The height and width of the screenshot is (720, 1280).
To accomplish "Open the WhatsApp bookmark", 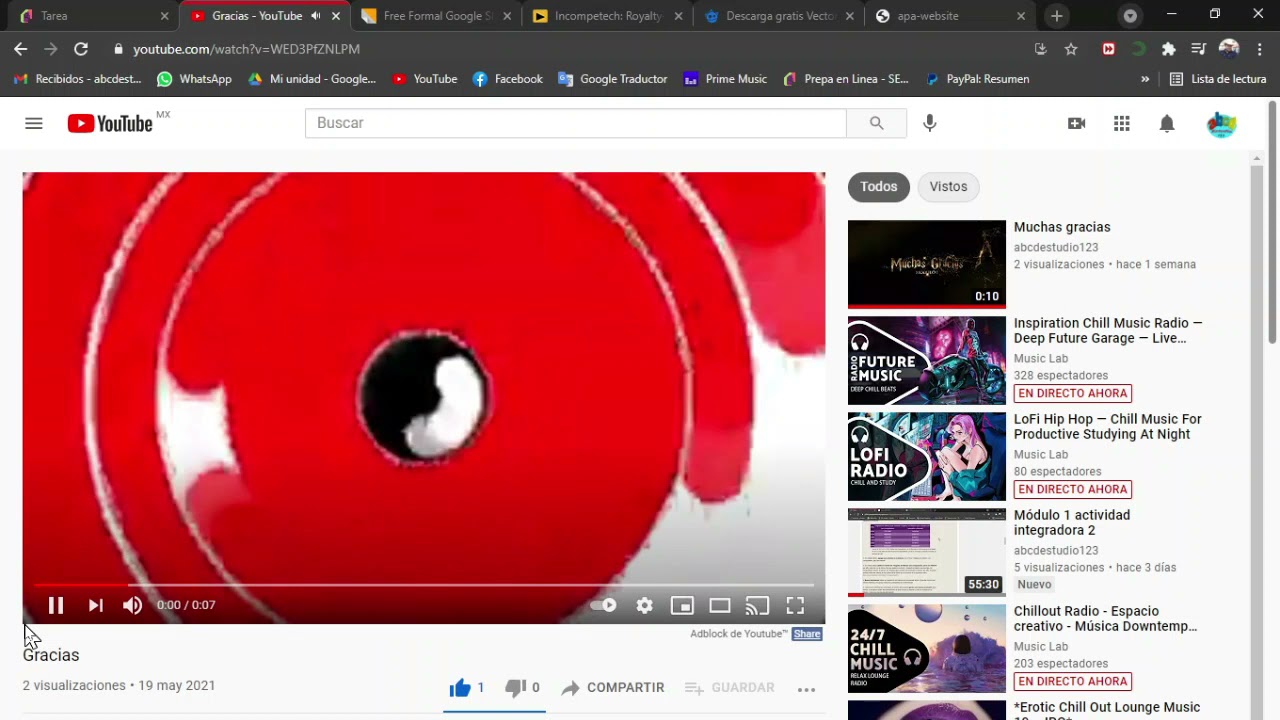I will click(x=195, y=79).
